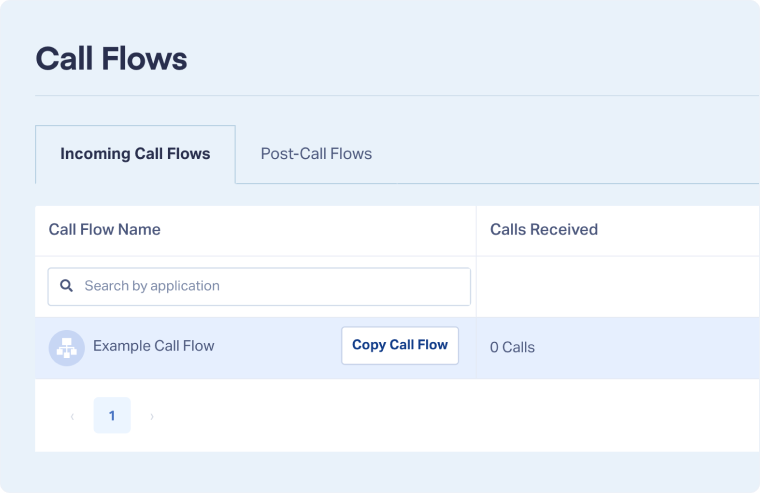Image resolution: width=760 pixels, height=493 pixels.
Task: Click the empty filter cell under Calls Received
Action: pos(616,286)
